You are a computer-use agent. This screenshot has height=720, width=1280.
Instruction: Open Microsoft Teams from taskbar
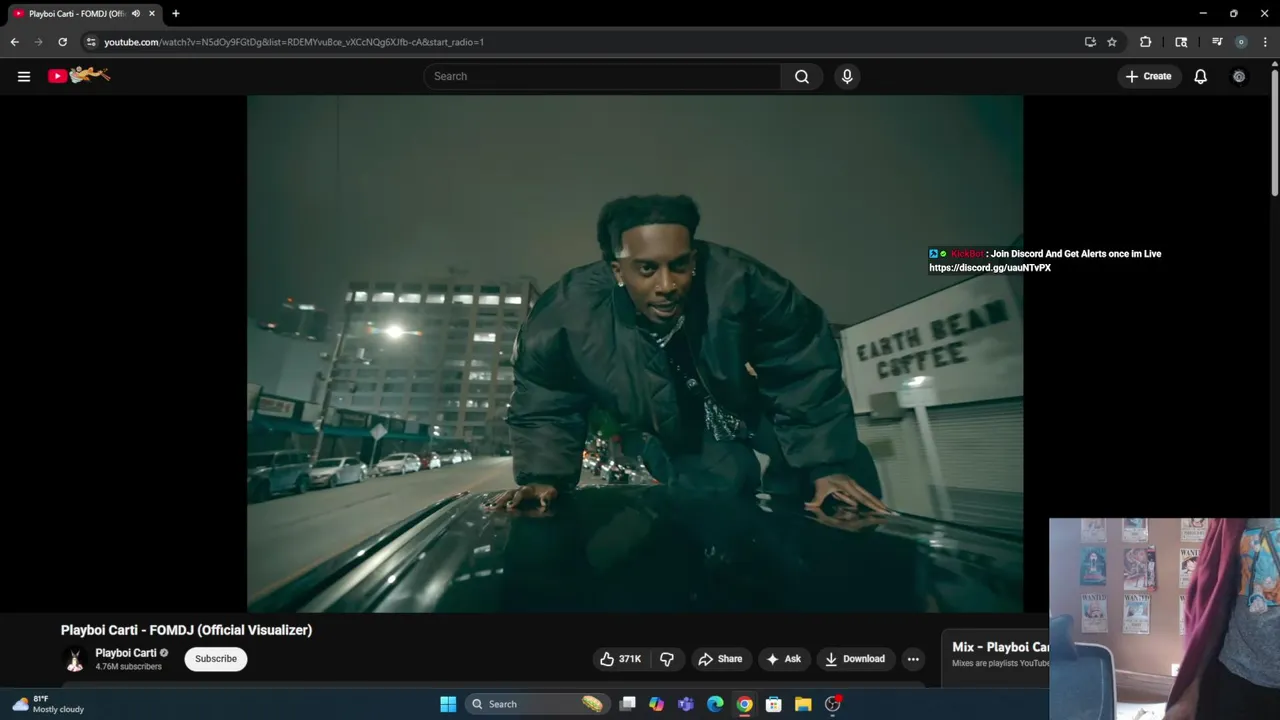[x=686, y=704]
